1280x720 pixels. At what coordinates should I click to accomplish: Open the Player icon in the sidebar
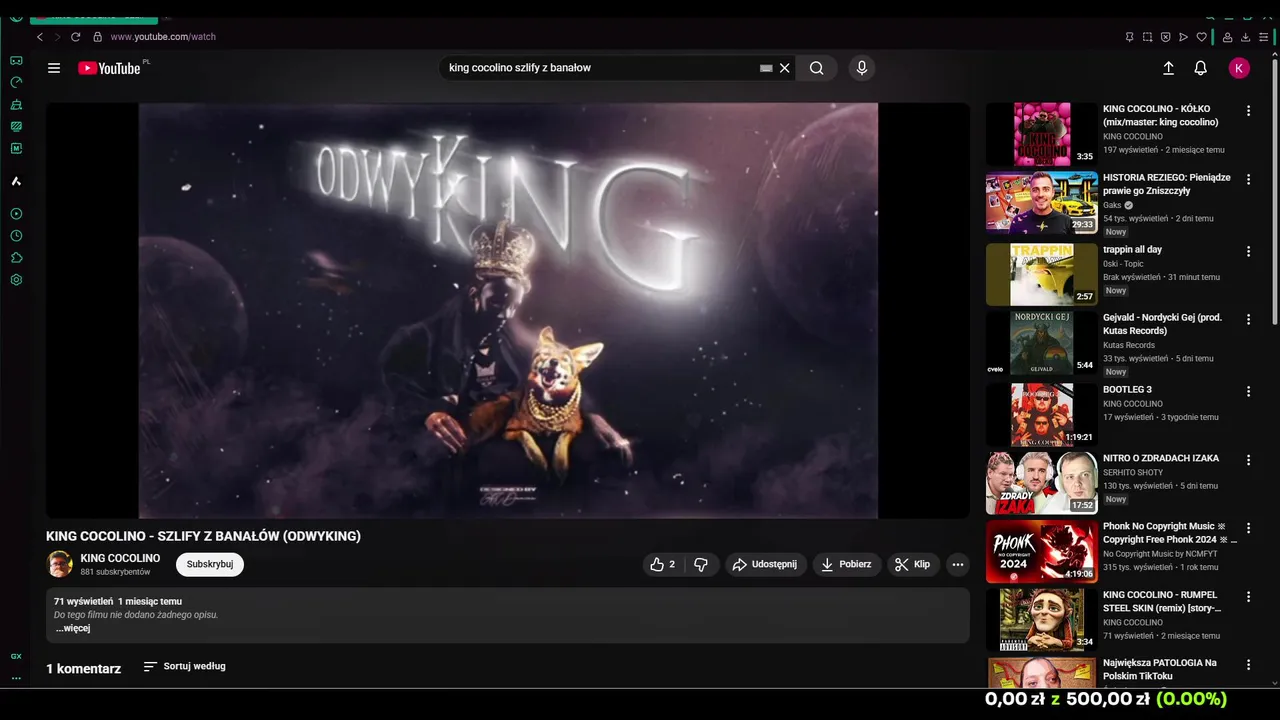coord(16,214)
